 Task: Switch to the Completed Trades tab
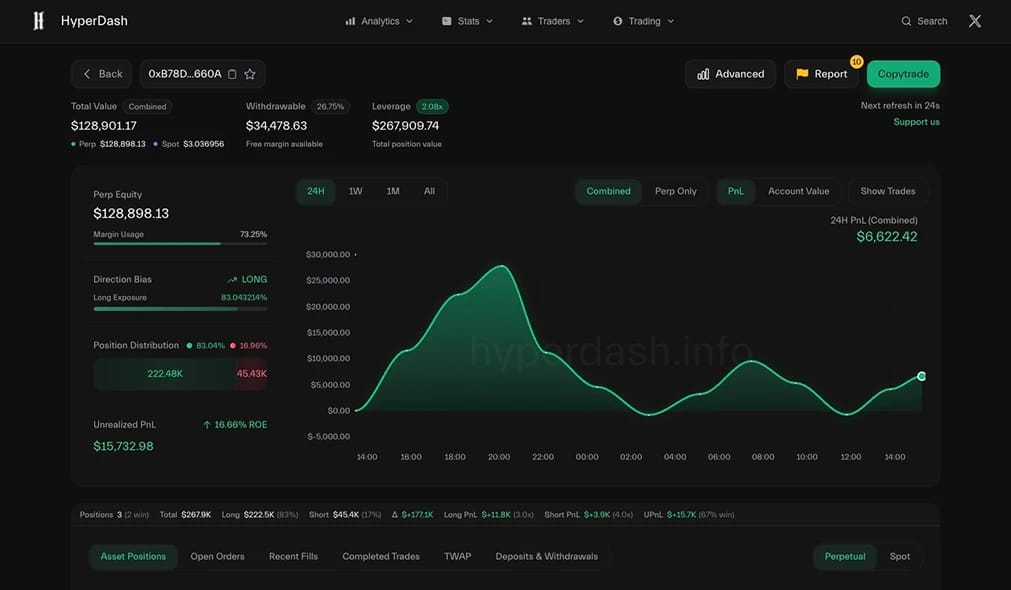(x=380, y=556)
